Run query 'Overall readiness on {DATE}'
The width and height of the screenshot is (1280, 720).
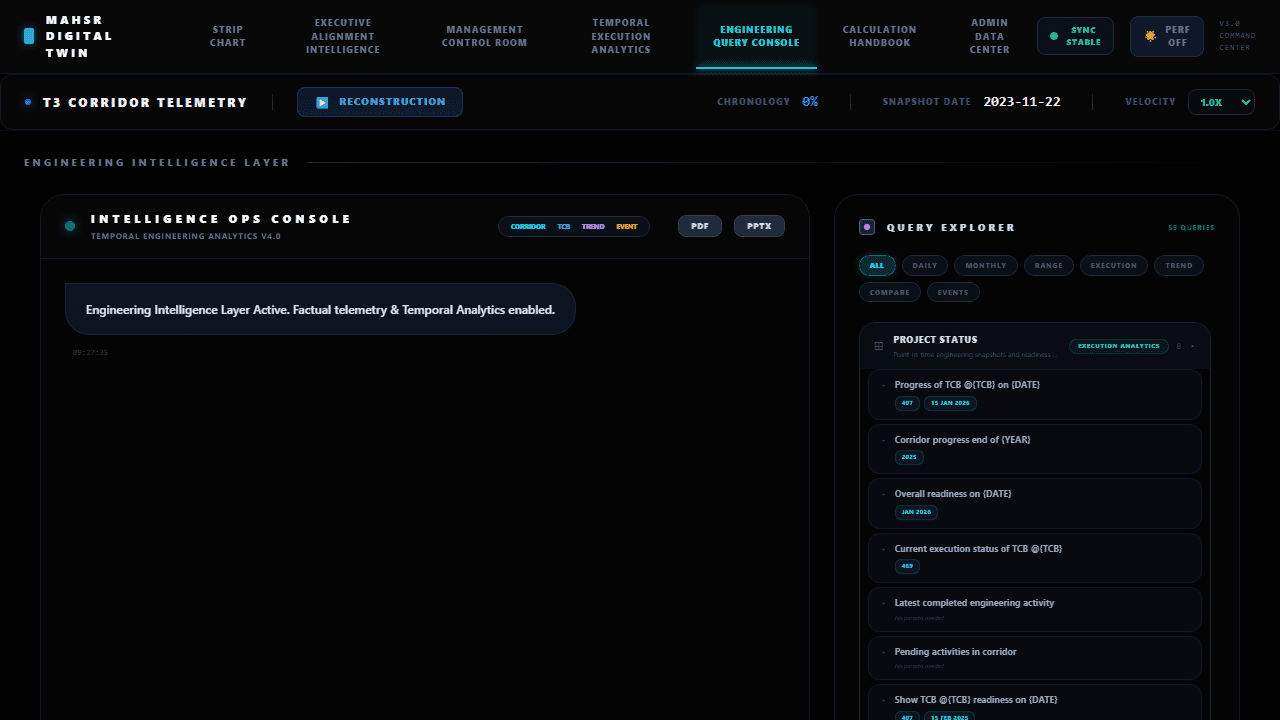click(x=1035, y=503)
